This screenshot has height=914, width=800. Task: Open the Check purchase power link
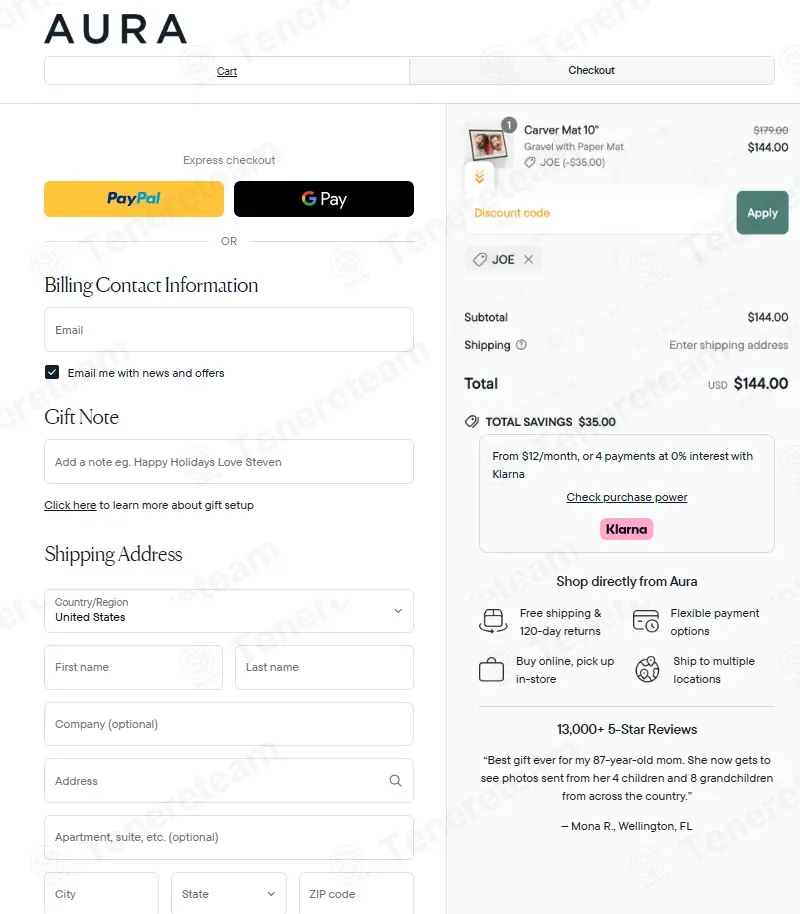coord(627,497)
